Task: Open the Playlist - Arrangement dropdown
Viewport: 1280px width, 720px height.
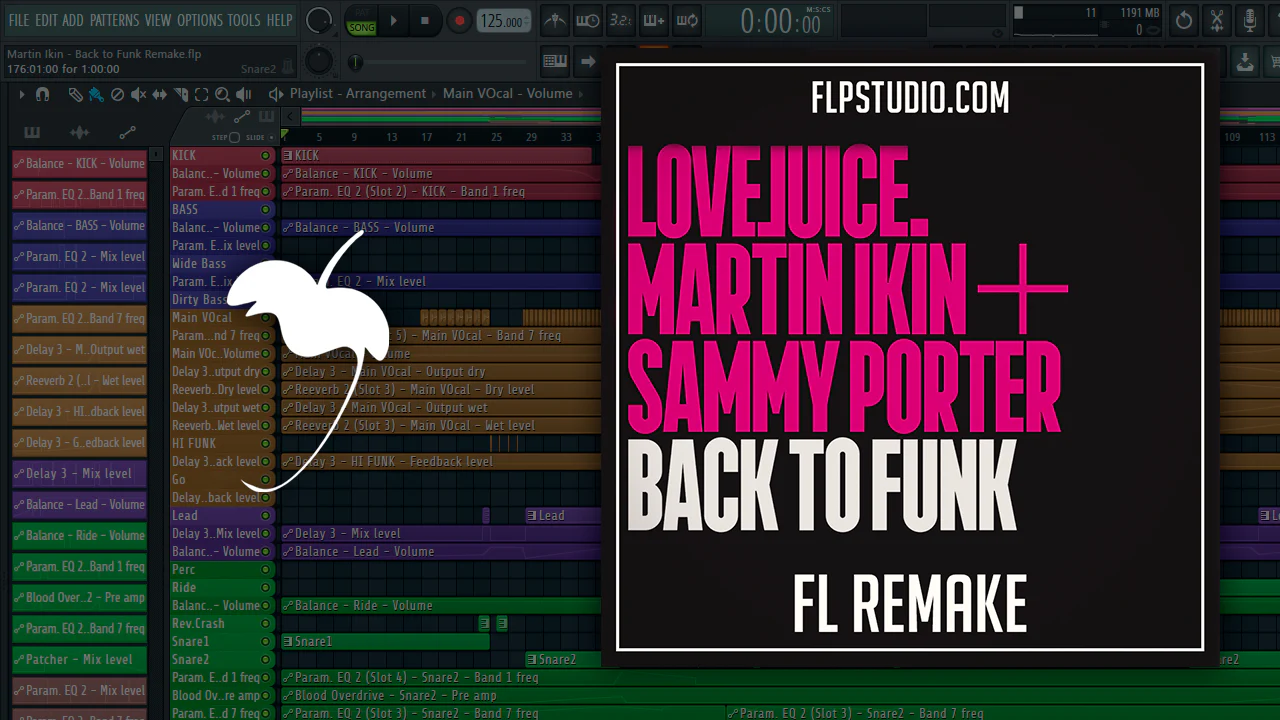Action: [x=357, y=94]
